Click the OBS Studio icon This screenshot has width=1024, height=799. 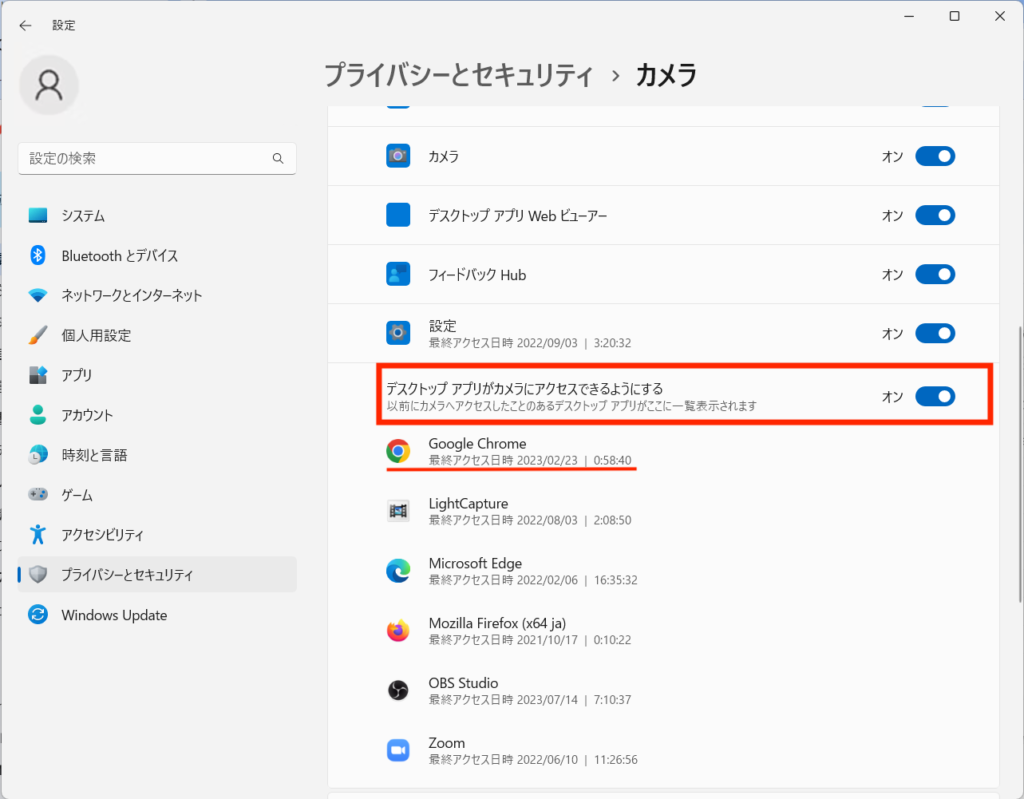[398, 691]
